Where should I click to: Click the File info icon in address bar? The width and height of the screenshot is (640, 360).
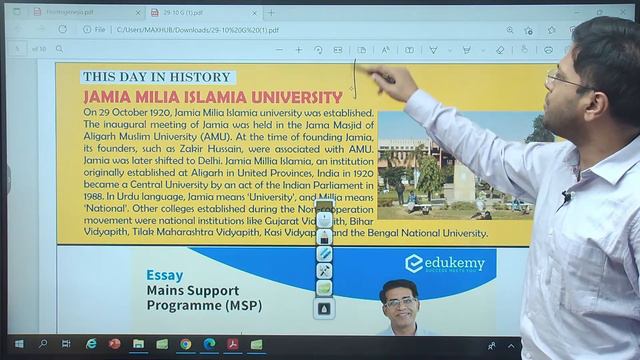point(87,29)
